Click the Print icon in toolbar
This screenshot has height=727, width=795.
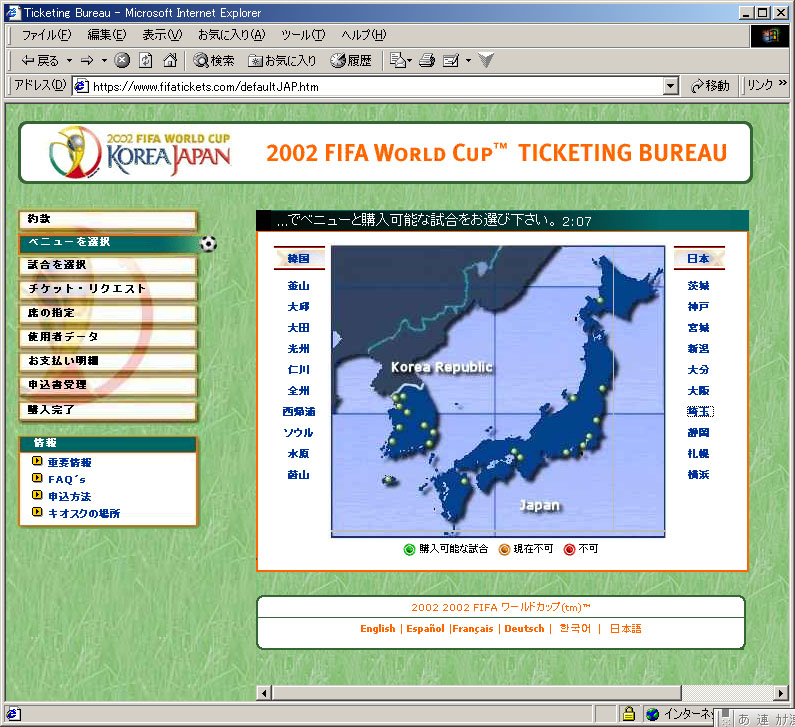click(427, 61)
